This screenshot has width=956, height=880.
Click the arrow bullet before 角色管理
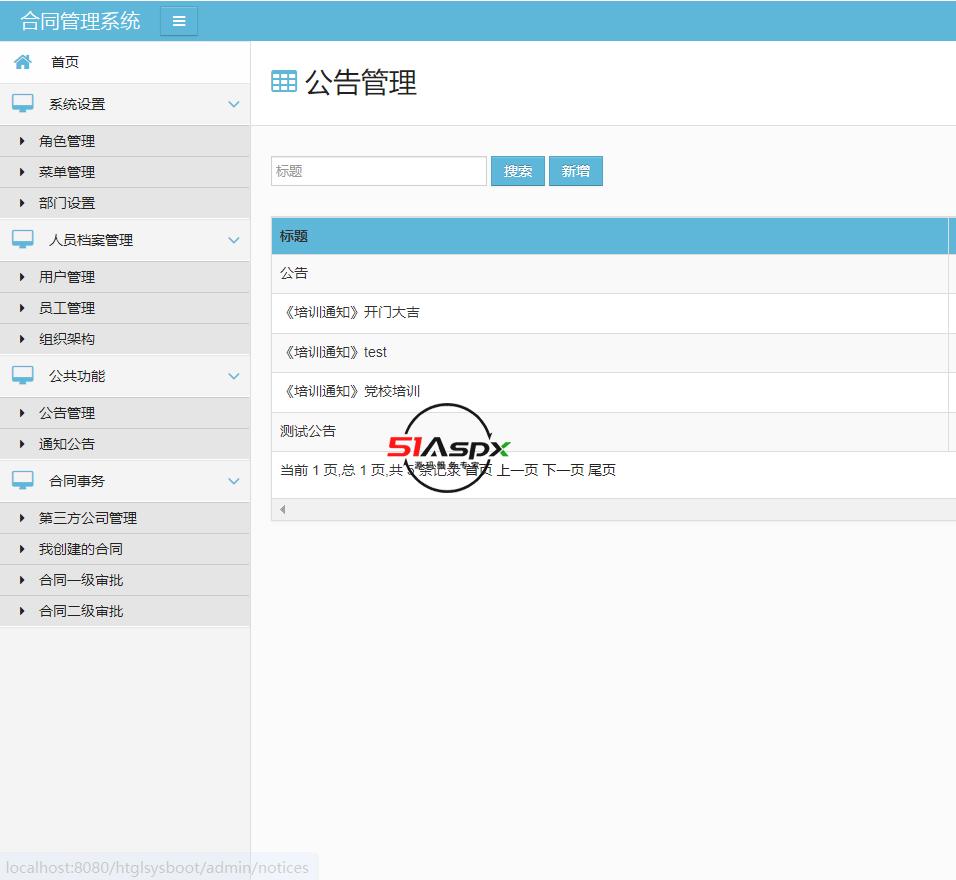[22, 141]
